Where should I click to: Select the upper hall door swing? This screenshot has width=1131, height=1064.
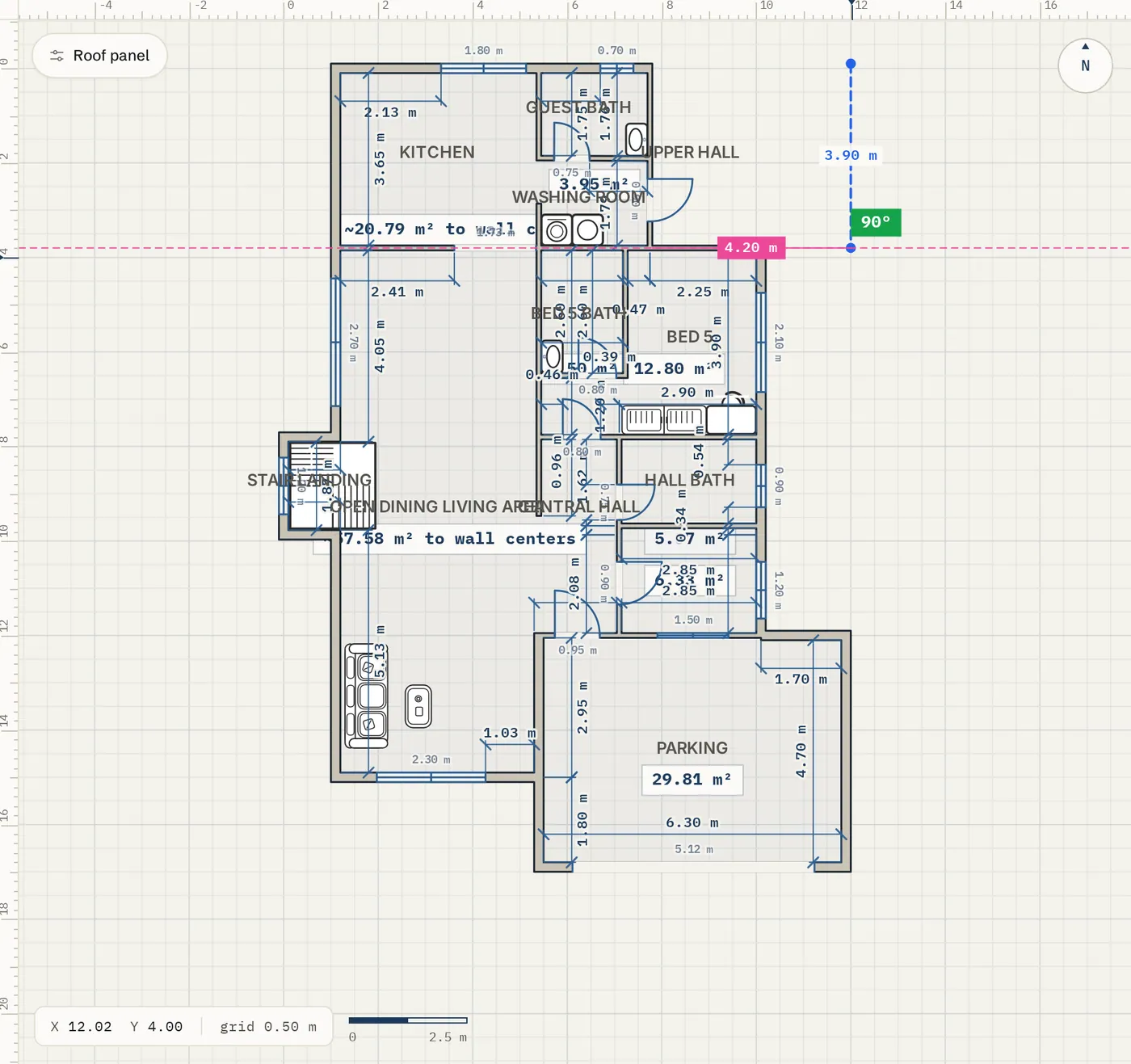pos(671,199)
